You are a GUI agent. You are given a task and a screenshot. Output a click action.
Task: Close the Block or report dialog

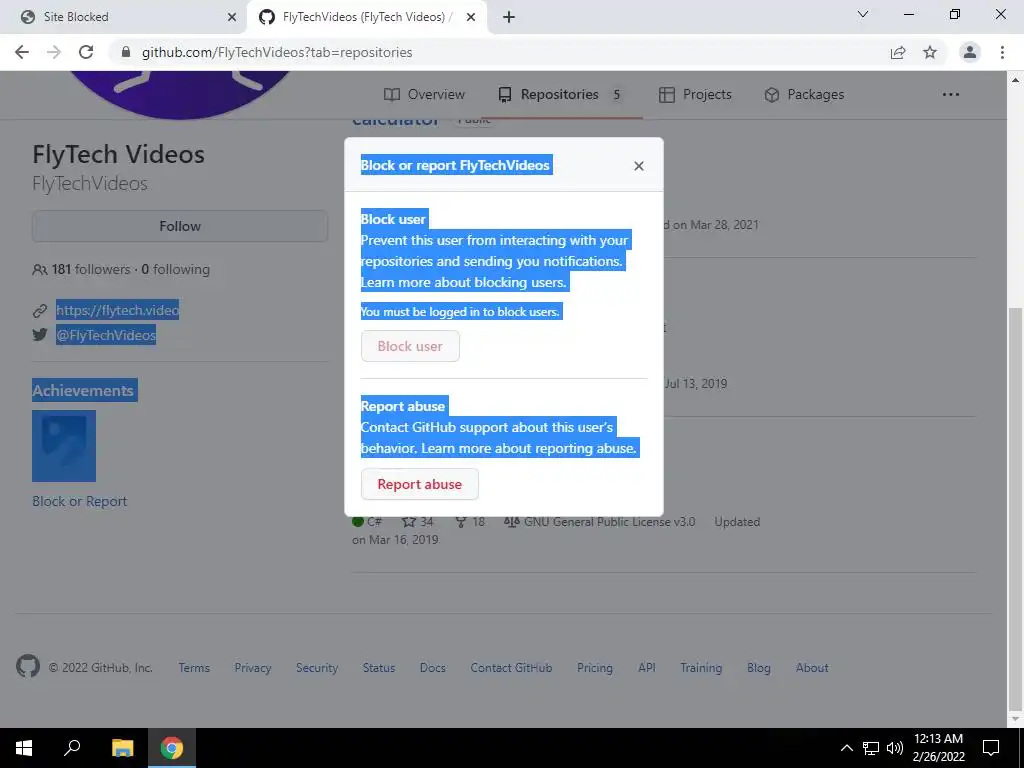click(639, 166)
